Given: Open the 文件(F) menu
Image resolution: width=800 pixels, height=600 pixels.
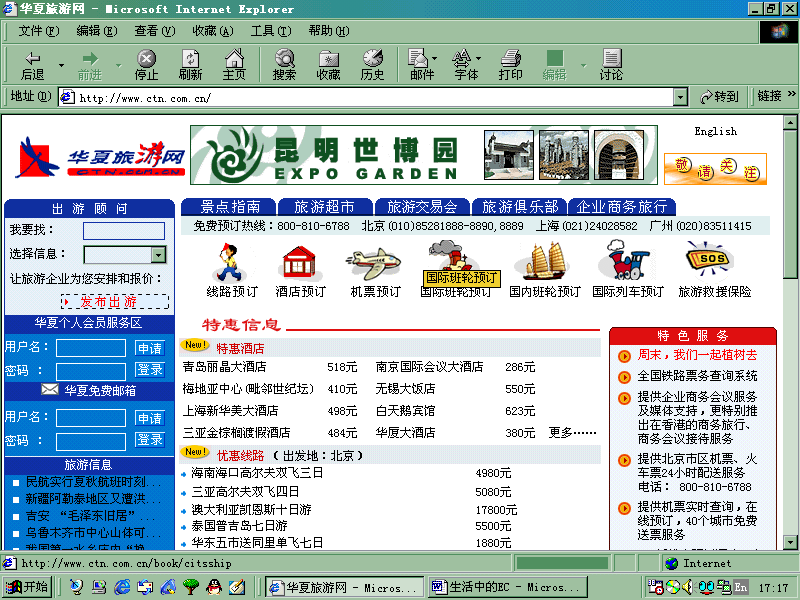Looking at the screenshot, I should (39, 31).
